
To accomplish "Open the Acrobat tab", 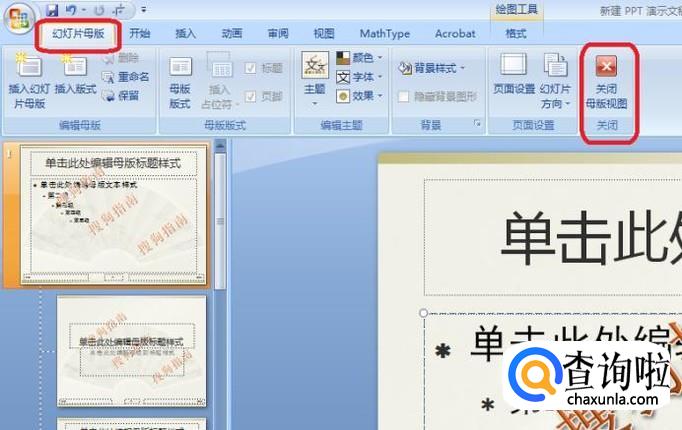I will [x=455, y=33].
